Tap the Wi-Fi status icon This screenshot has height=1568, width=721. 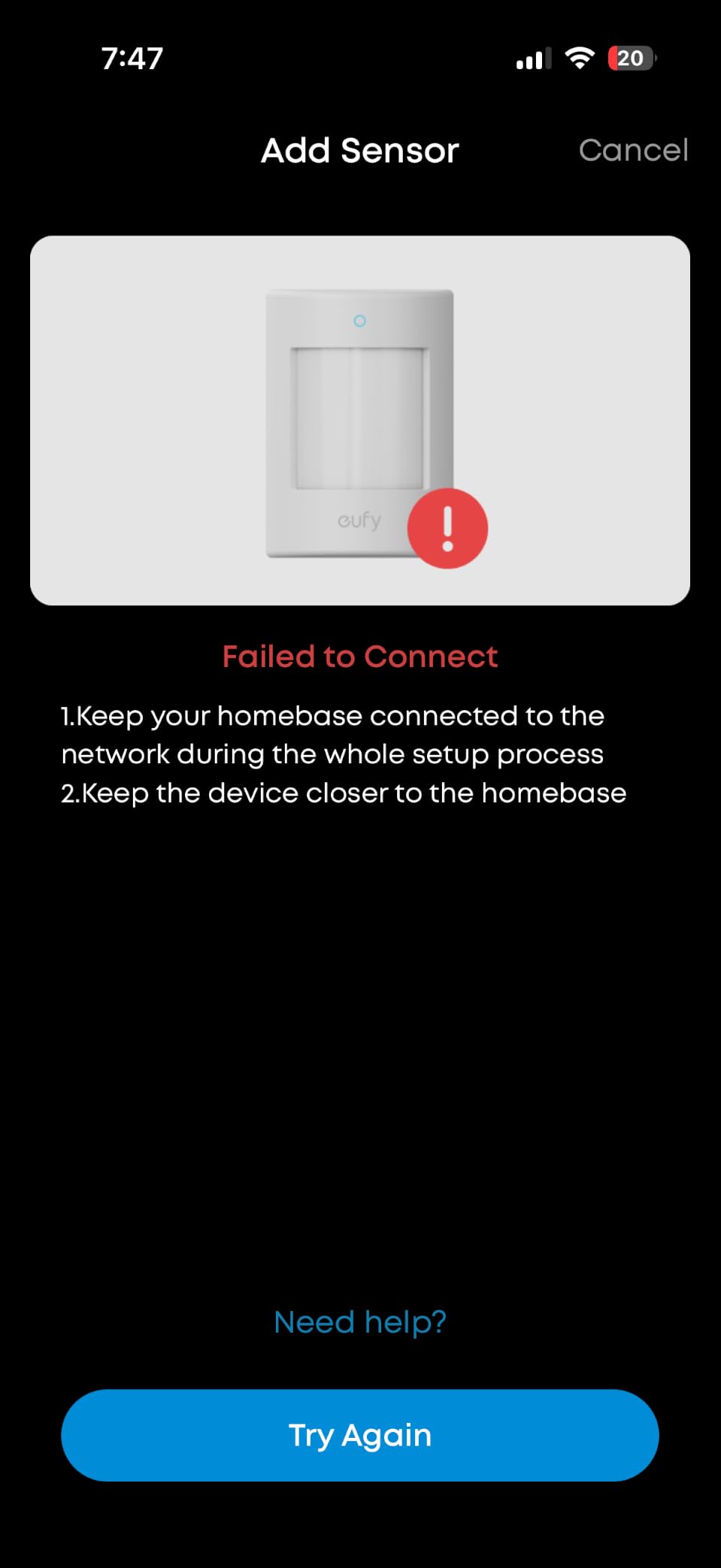coord(579,58)
